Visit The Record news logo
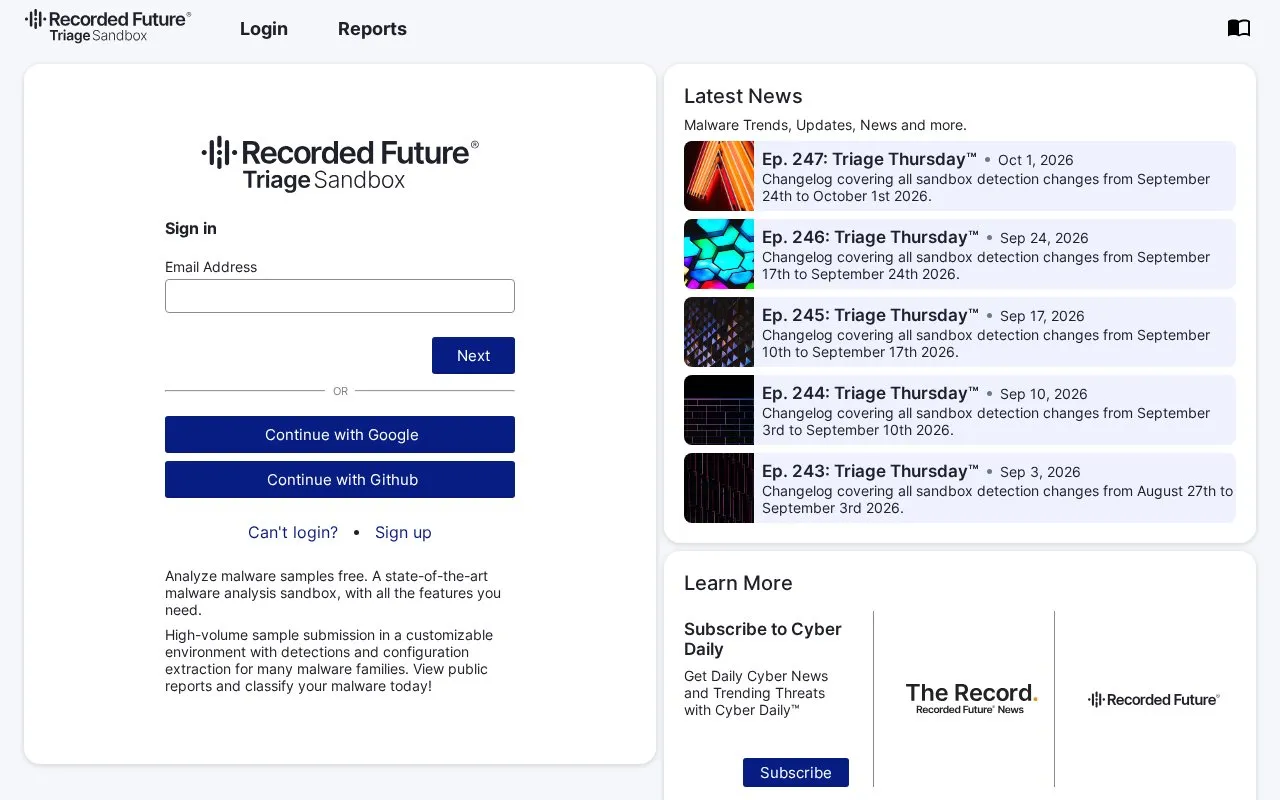The width and height of the screenshot is (1280, 800). (971, 698)
